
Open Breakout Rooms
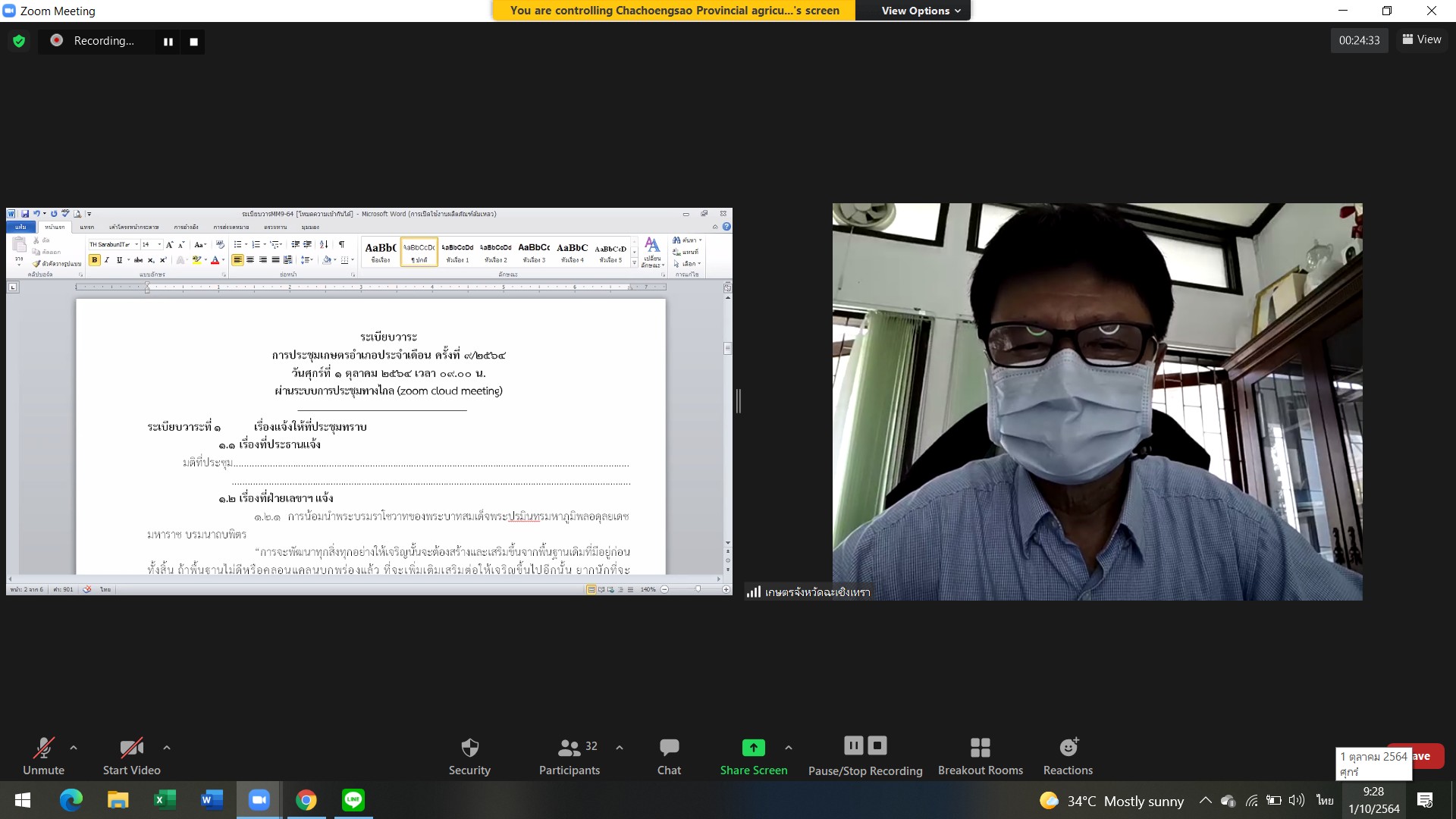[x=980, y=757]
